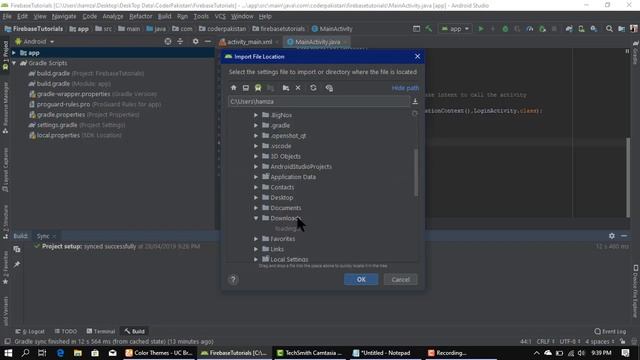Open the app run configuration dropdown
Viewport: 640px width, 360px height.
[456, 29]
